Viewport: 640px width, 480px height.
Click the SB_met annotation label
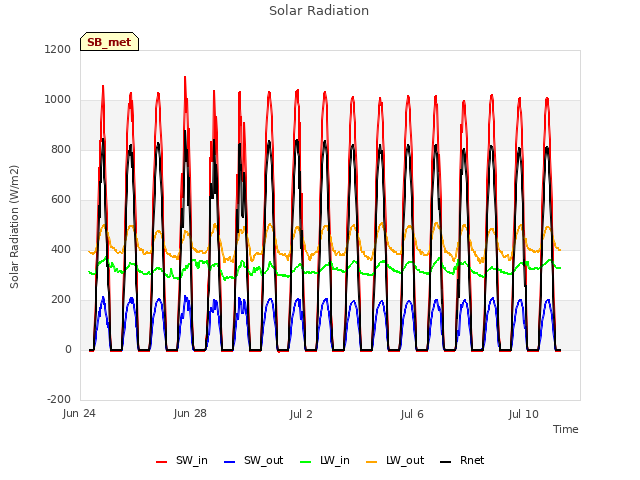click(x=109, y=42)
